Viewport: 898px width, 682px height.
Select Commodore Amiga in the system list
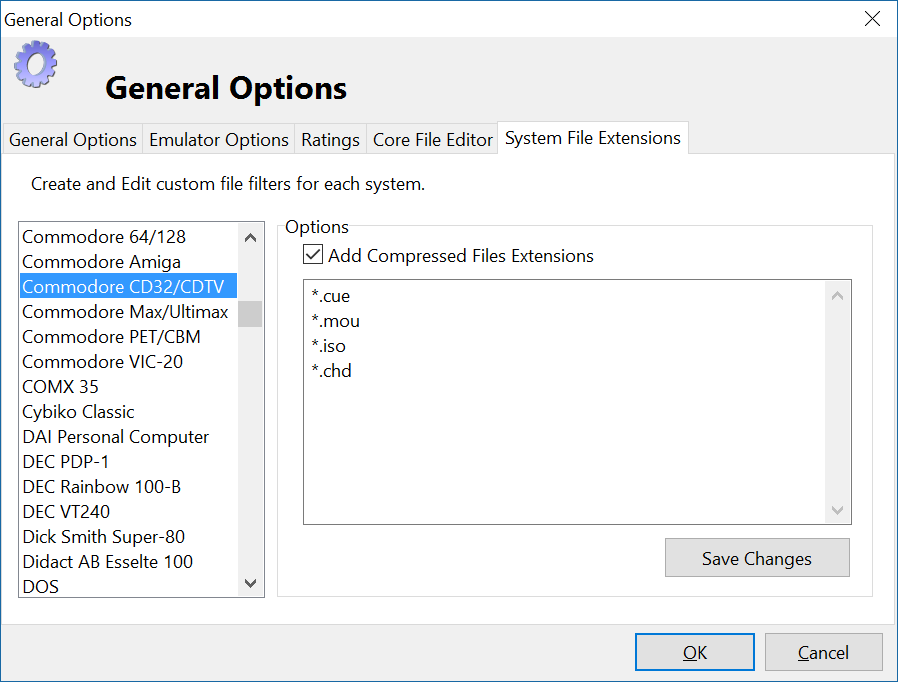click(128, 262)
